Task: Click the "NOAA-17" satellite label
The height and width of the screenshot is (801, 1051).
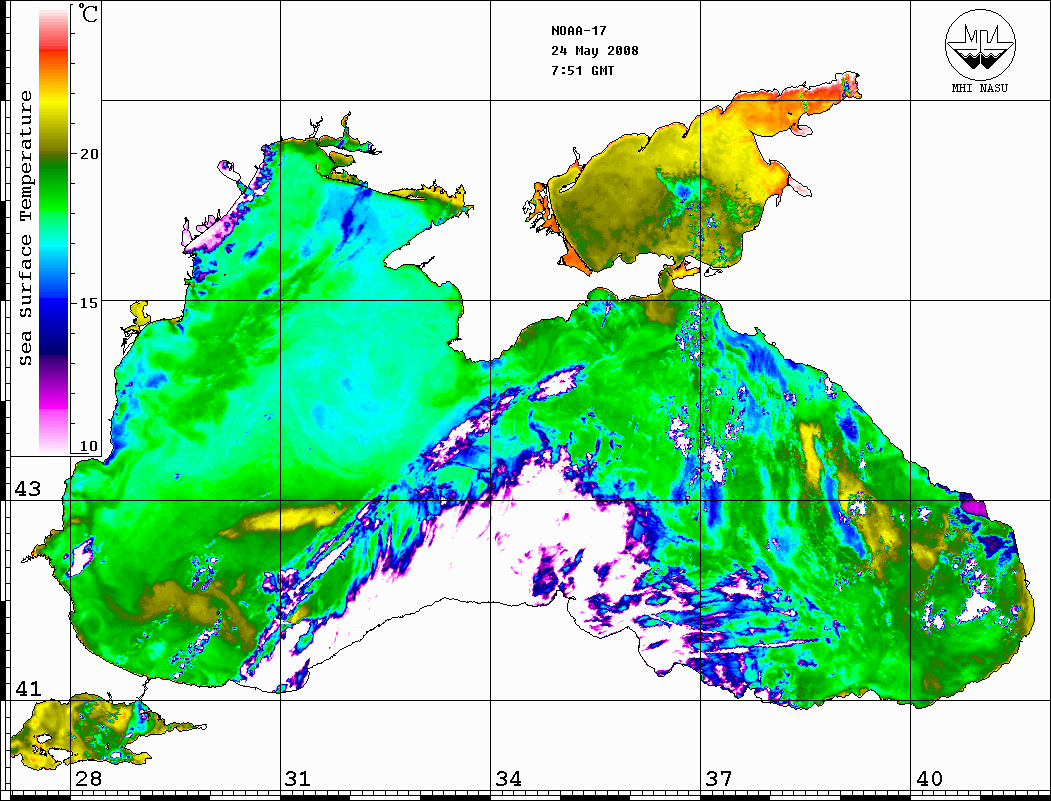Action: point(578,31)
